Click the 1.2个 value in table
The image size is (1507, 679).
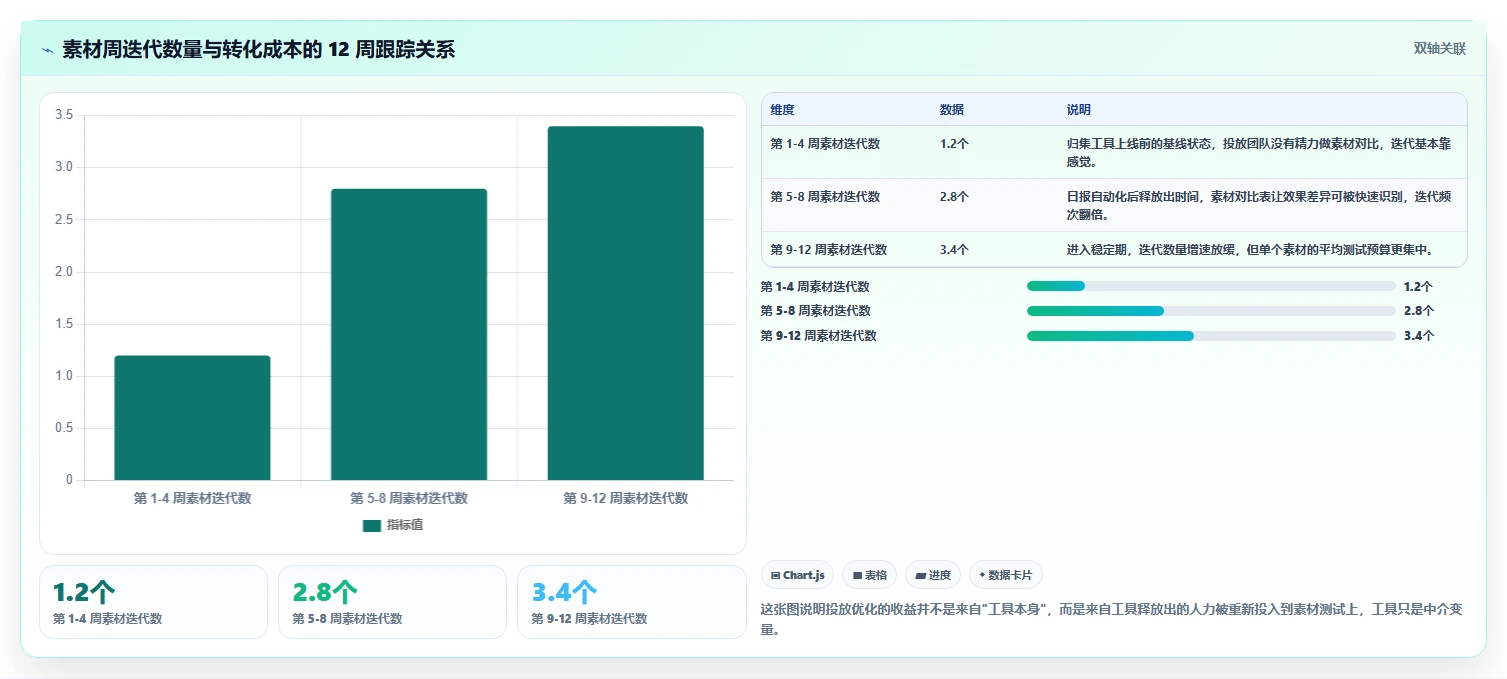tap(954, 144)
